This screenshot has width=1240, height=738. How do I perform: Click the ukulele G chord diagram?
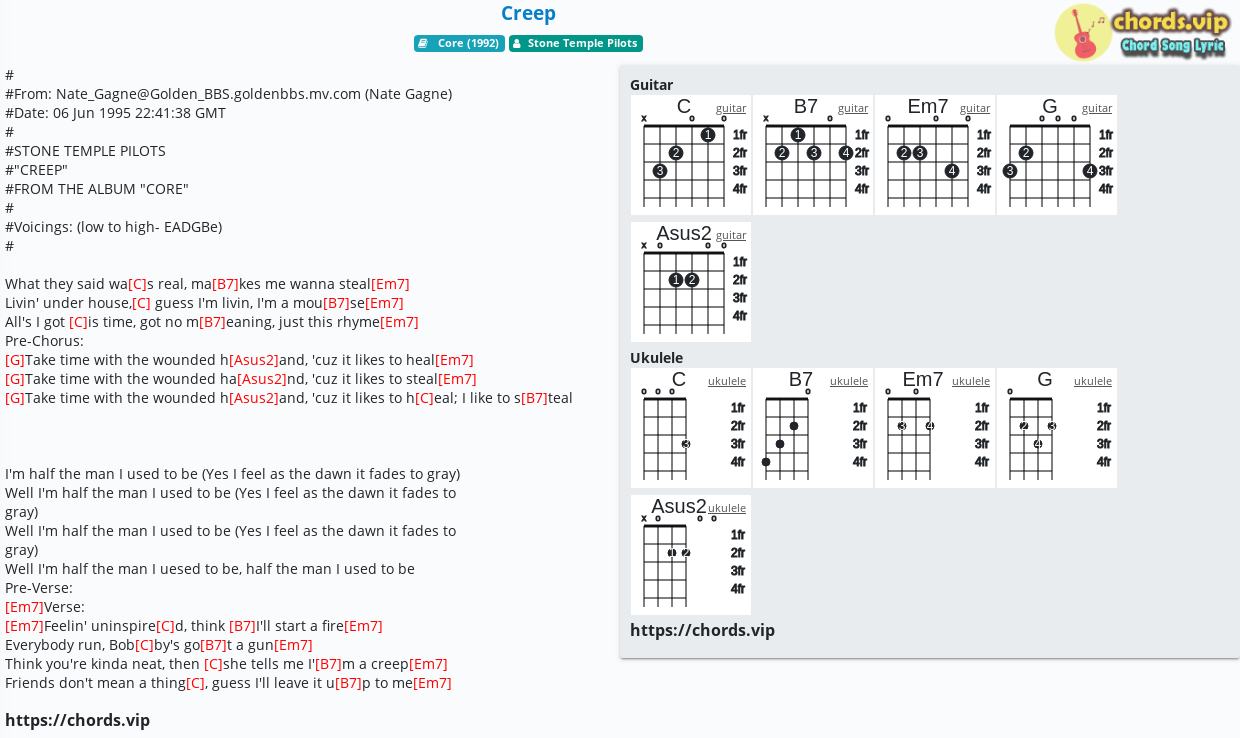click(x=1057, y=428)
